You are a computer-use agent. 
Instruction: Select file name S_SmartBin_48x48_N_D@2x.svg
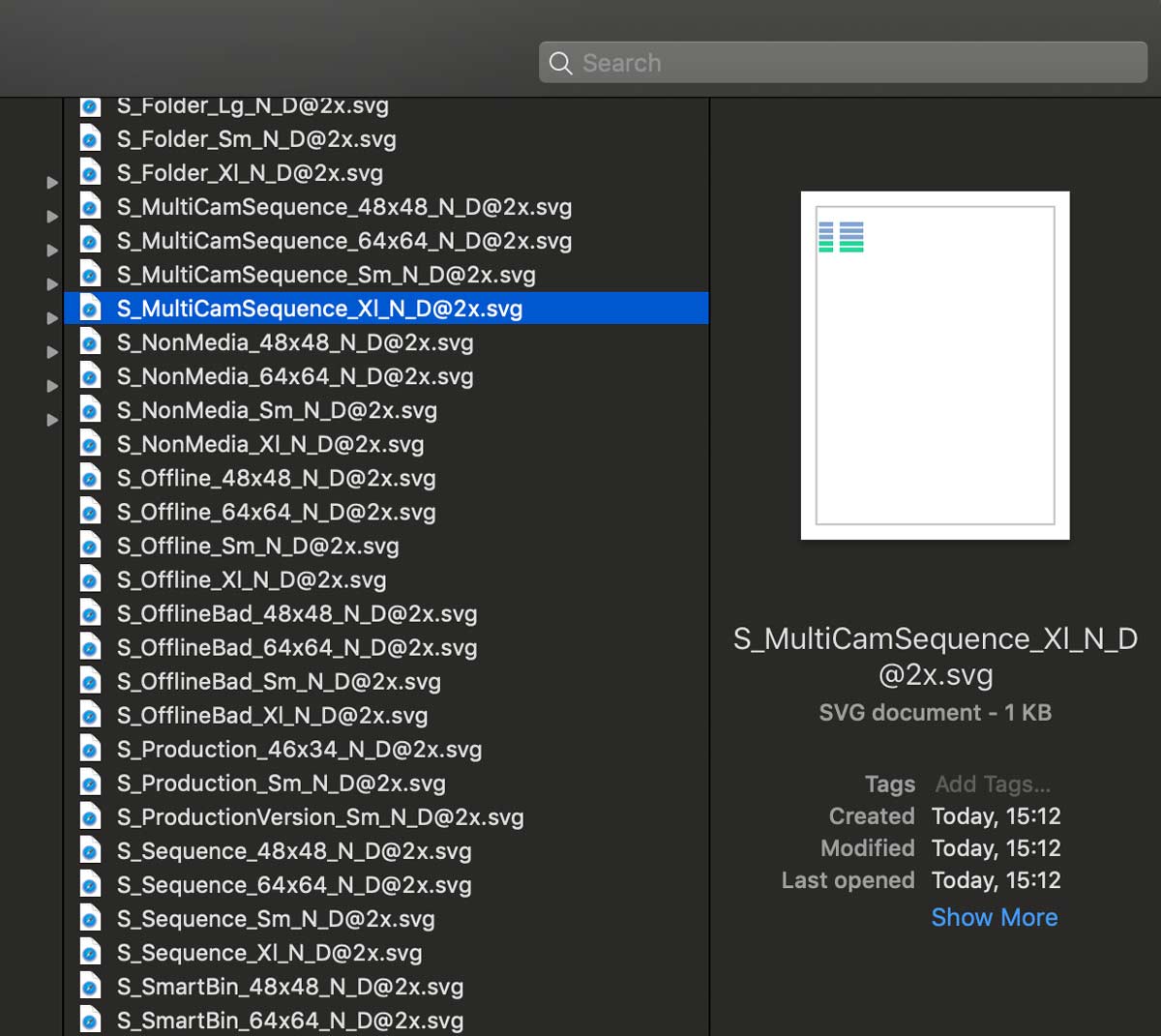click(x=290, y=987)
